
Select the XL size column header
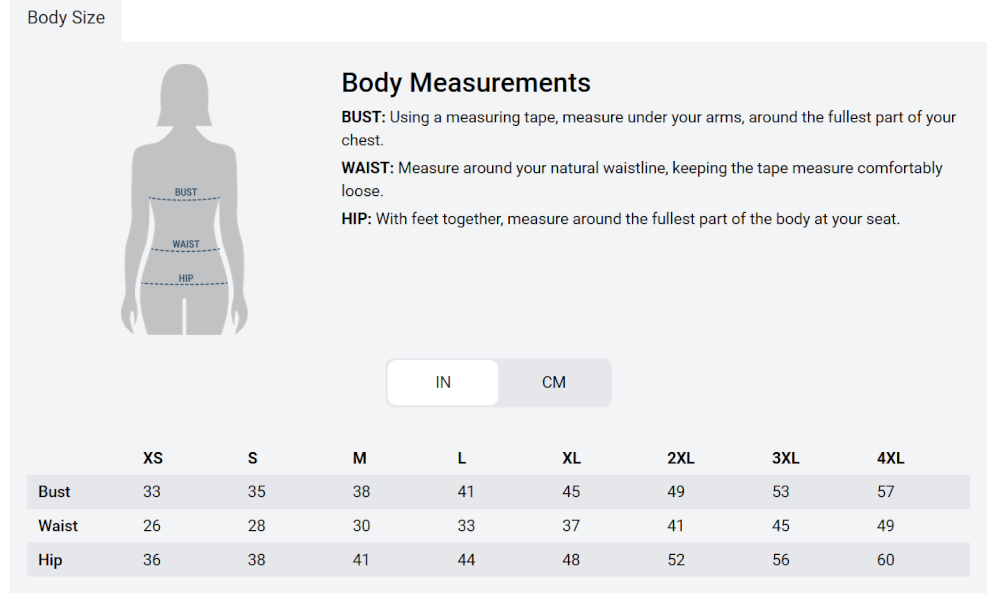click(571, 458)
